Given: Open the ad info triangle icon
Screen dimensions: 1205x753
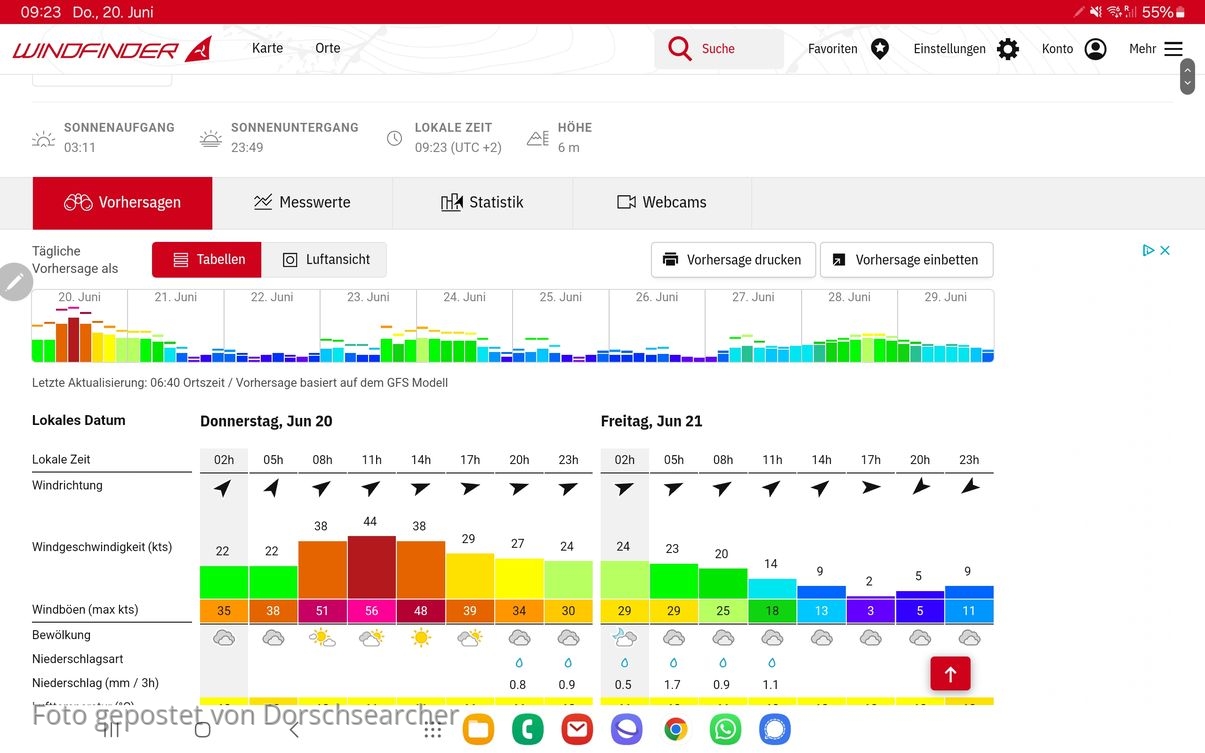Looking at the screenshot, I should click(1148, 251).
